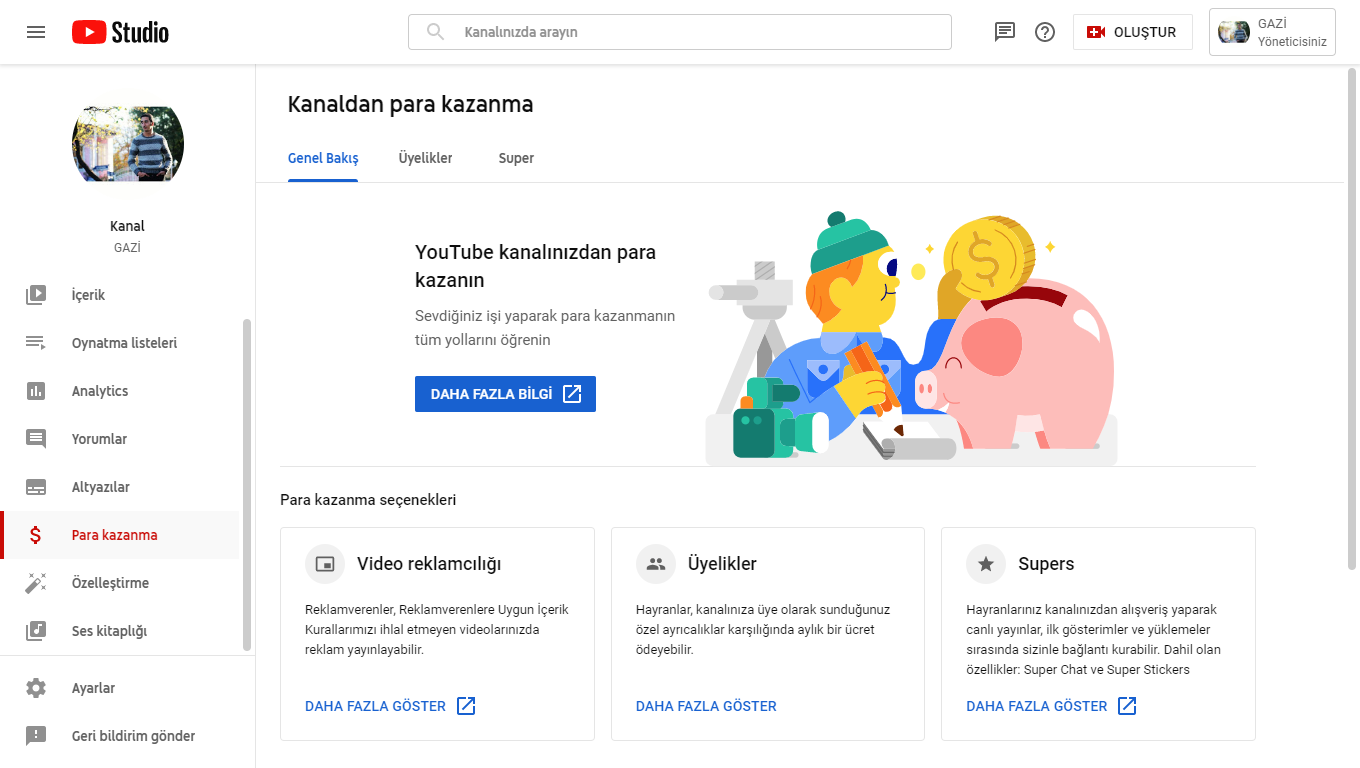Click the YouTube kanalınızdan para kazanın heading

[535, 266]
